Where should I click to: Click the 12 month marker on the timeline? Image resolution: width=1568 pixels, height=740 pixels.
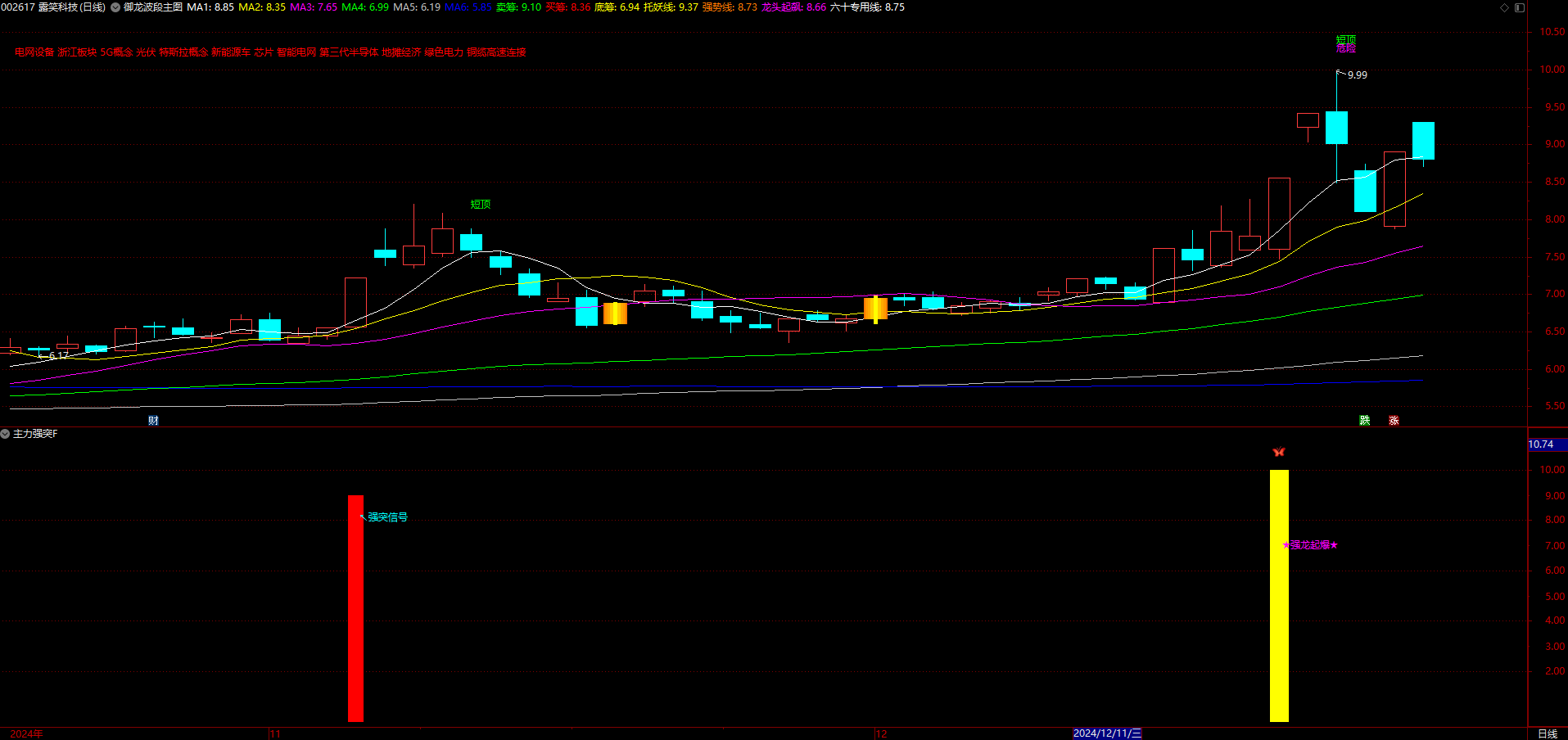[881, 734]
